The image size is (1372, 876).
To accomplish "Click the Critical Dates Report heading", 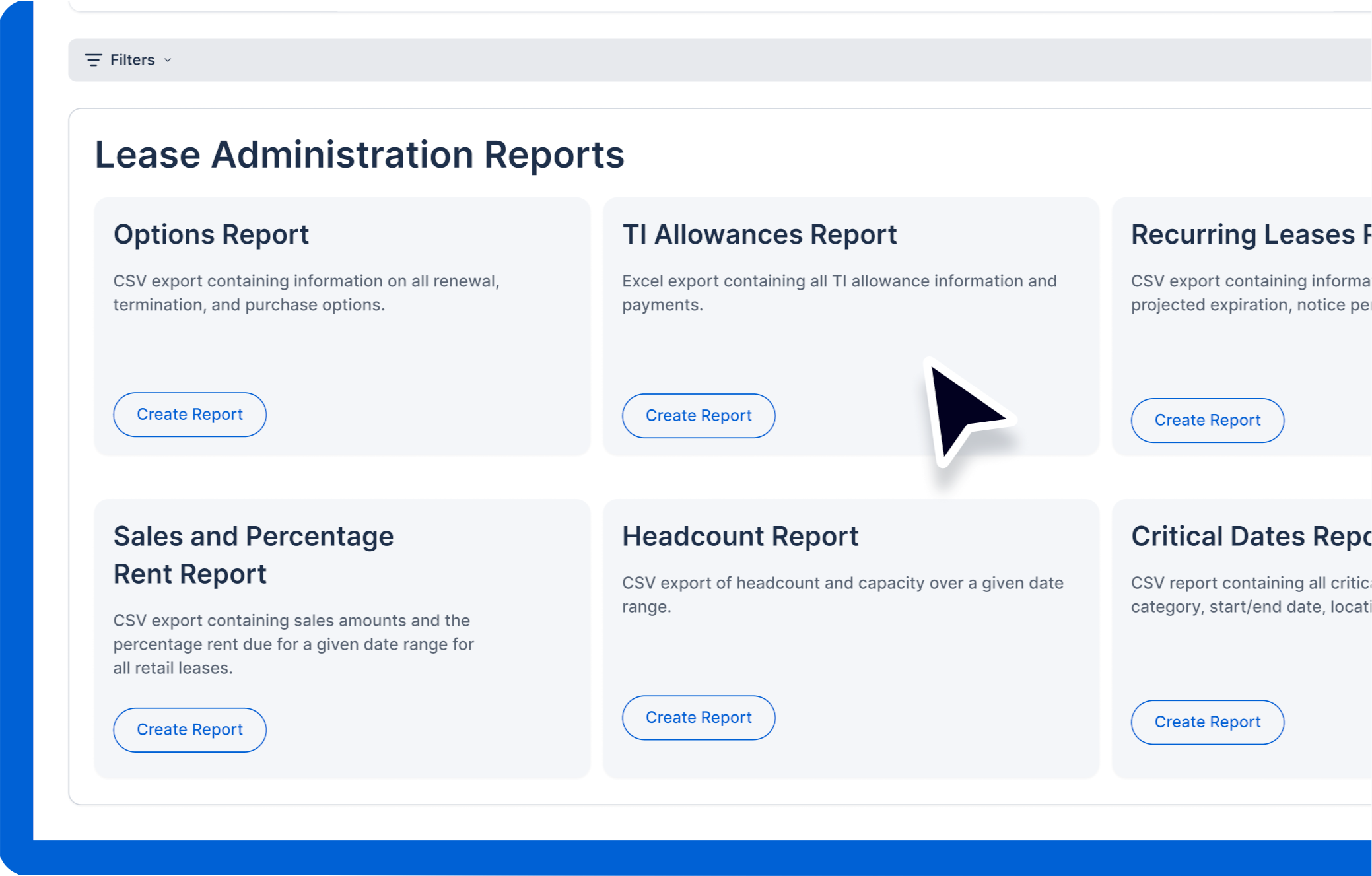I will (x=1248, y=537).
